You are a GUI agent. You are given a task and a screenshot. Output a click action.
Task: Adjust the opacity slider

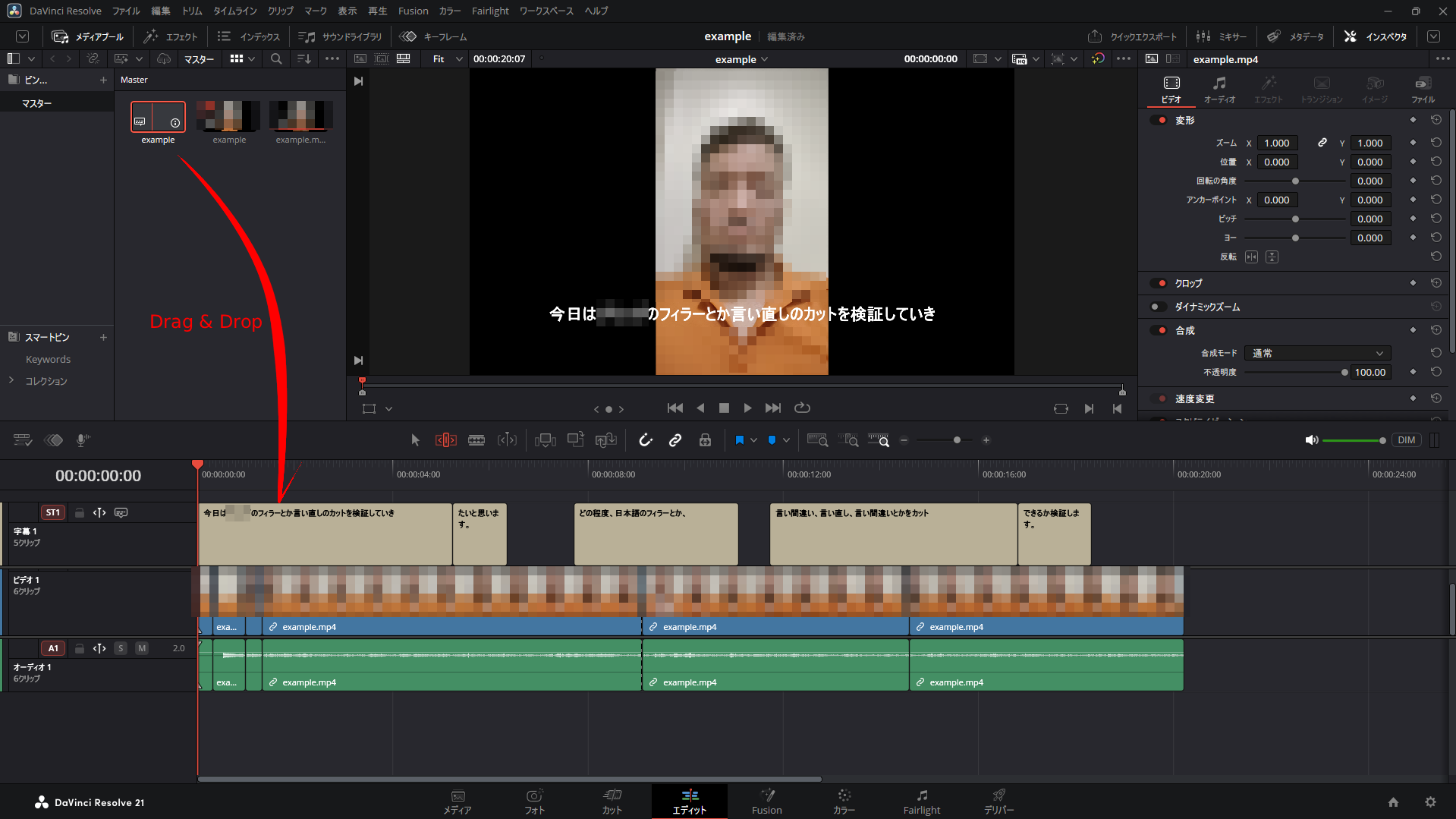tap(1295, 372)
